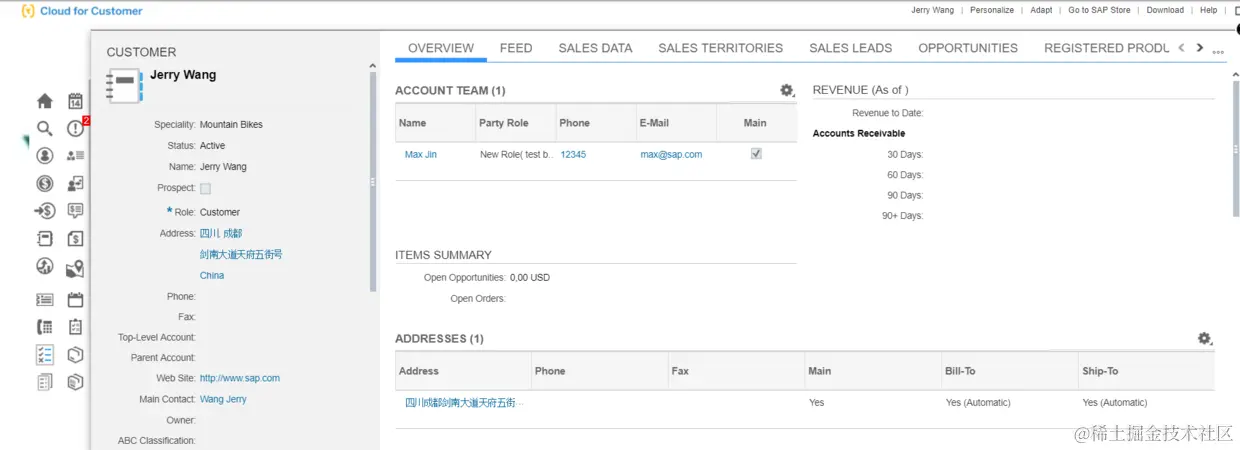This screenshot has width=1240, height=450.
Task: Open Account Team settings gear menu
Action: click(x=787, y=91)
